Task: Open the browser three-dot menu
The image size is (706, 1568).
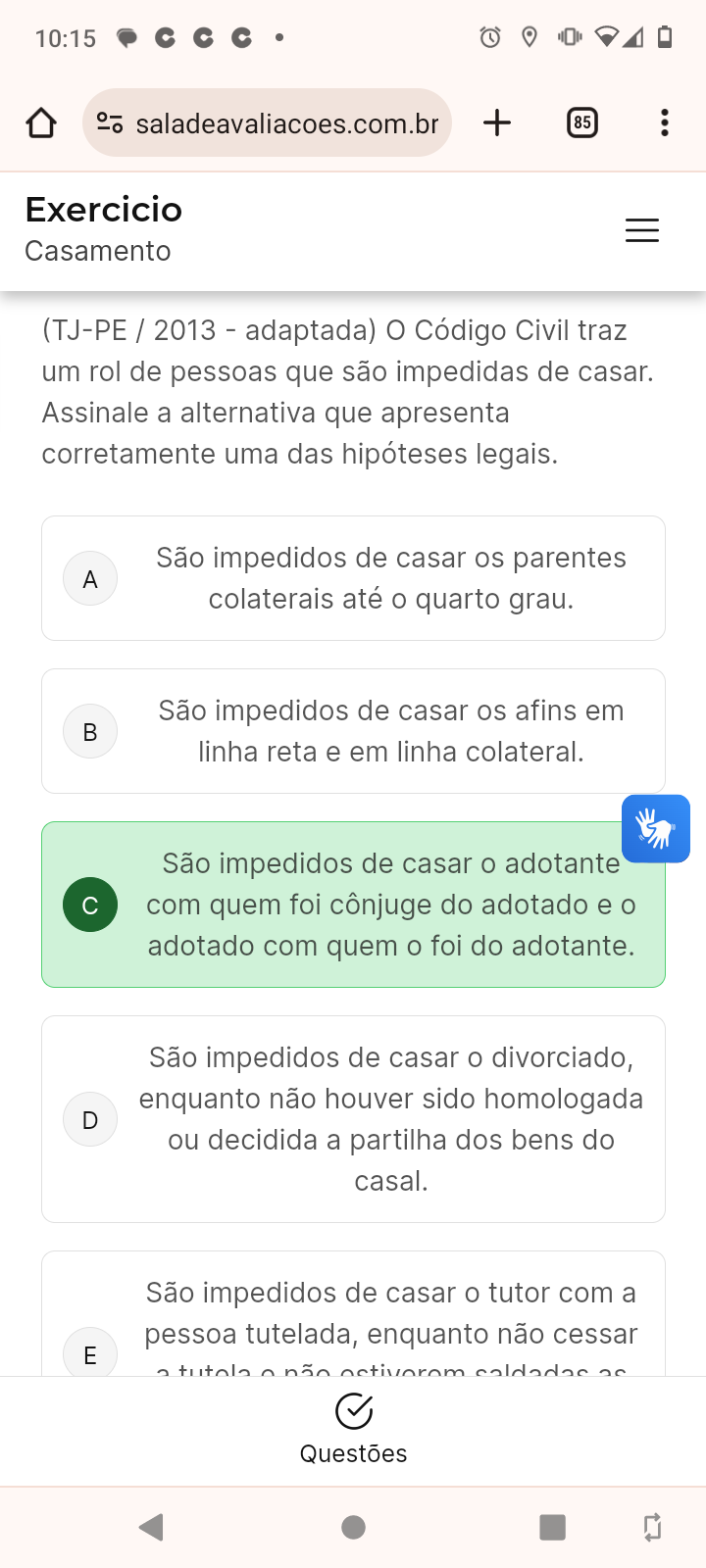Action: tap(665, 123)
